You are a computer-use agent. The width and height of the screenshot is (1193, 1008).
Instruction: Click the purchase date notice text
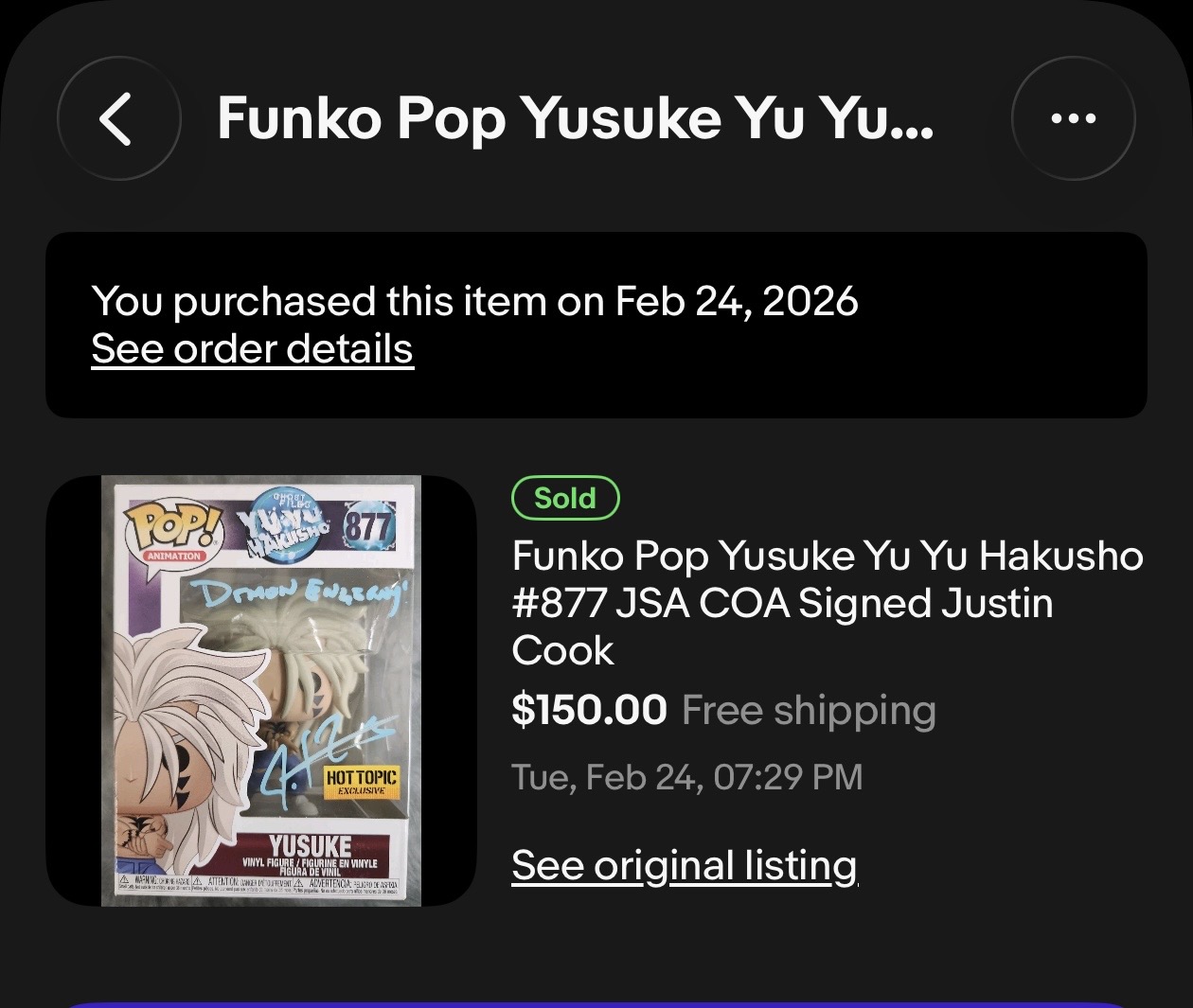[x=474, y=302]
